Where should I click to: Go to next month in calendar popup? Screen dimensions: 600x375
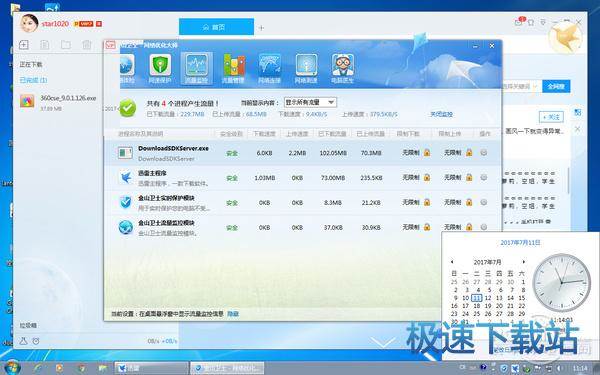point(524,262)
